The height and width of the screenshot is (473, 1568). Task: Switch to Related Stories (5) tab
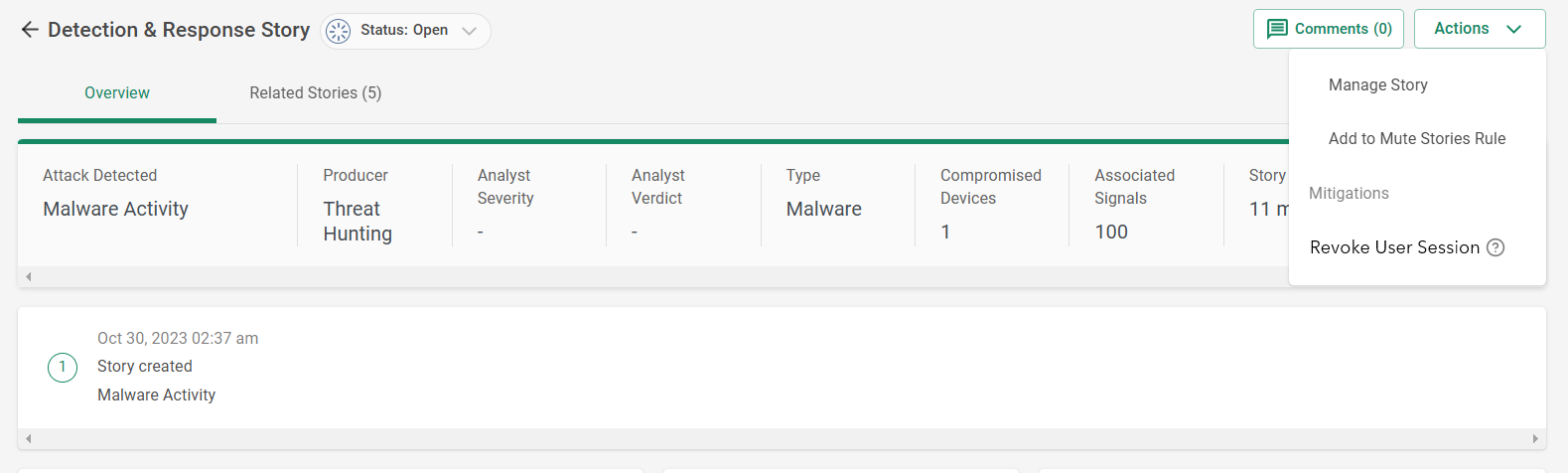click(316, 93)
